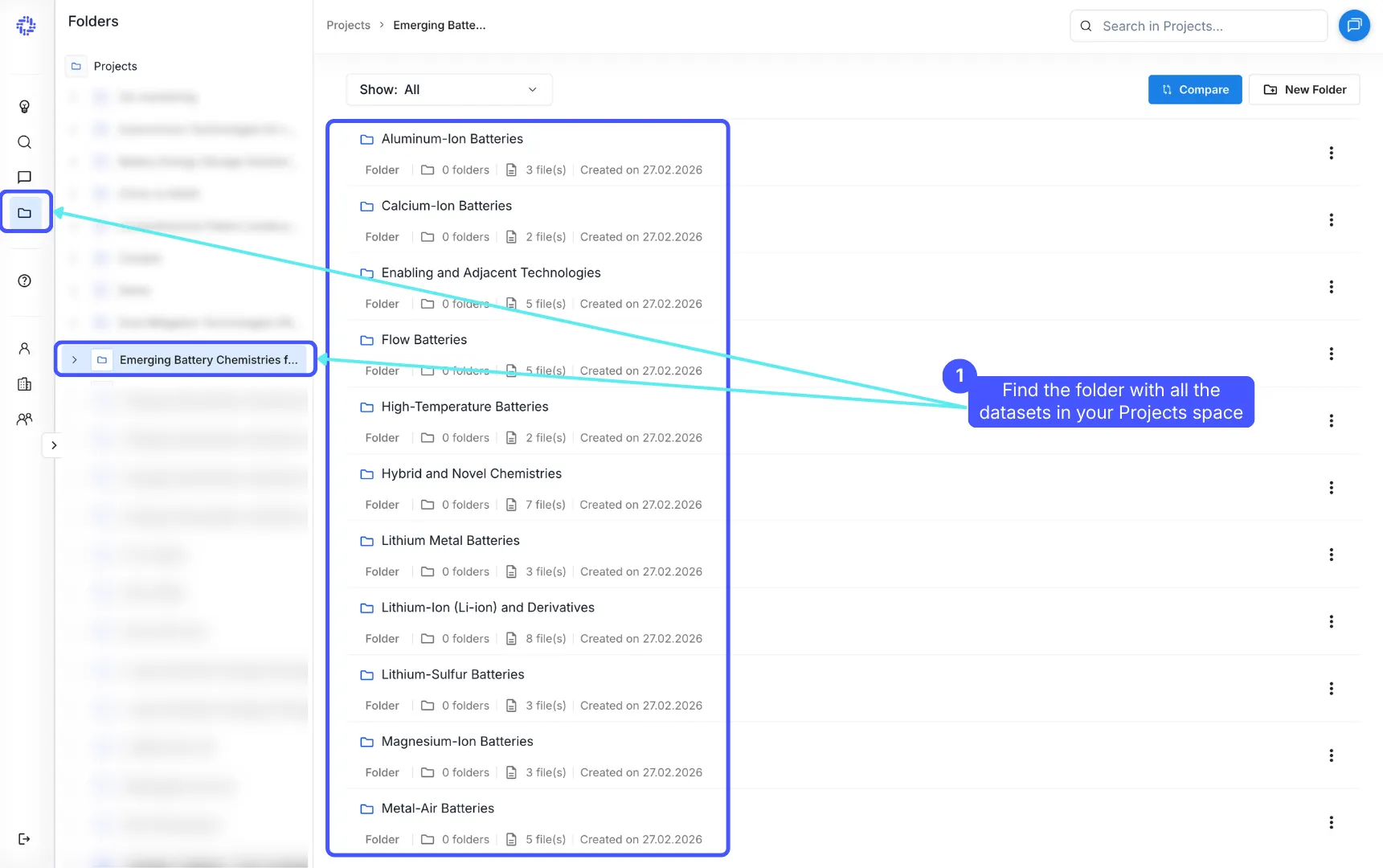Open the chat icon in left sidebar

coord(24,177)
